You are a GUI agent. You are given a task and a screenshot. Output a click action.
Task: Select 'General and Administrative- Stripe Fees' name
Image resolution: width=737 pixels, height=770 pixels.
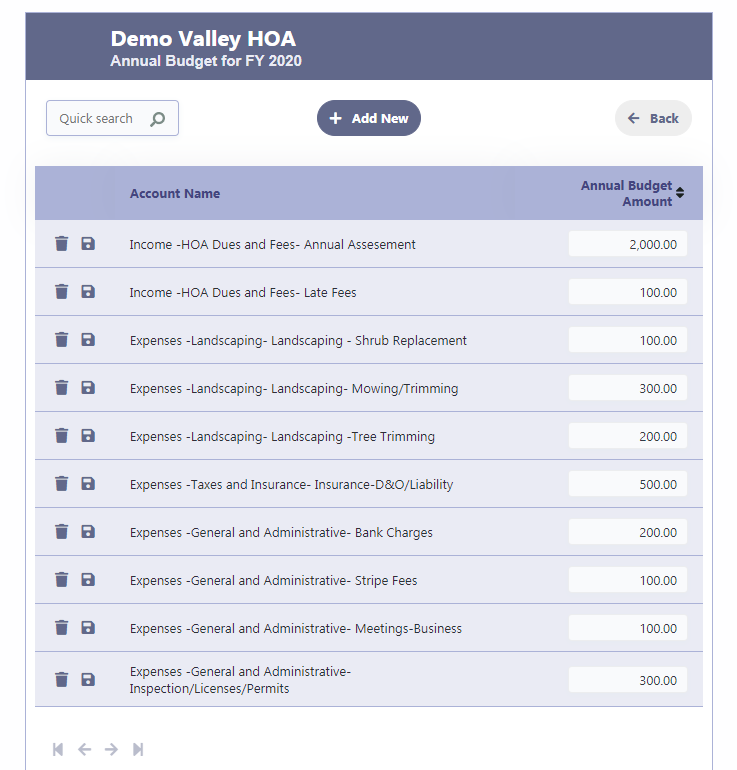(x=304, y=581)
